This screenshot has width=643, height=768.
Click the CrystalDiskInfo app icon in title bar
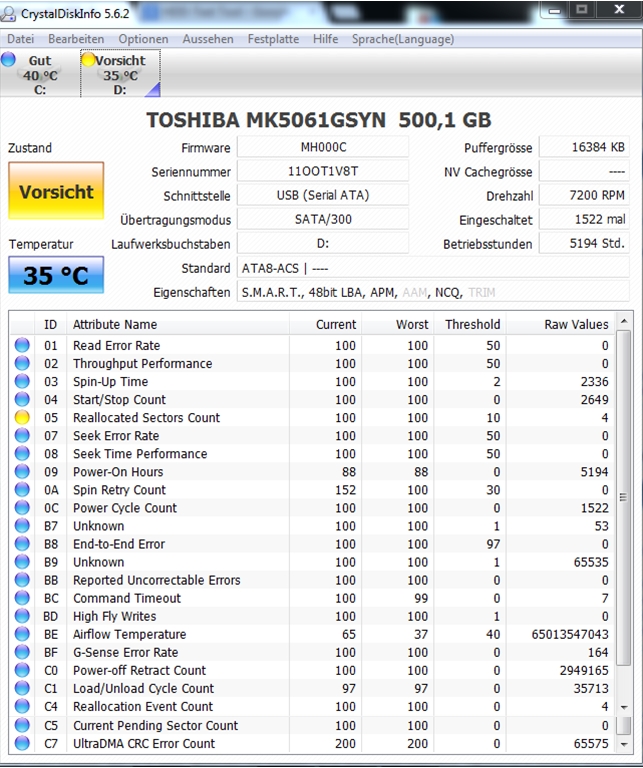click(x=8, y=14)
